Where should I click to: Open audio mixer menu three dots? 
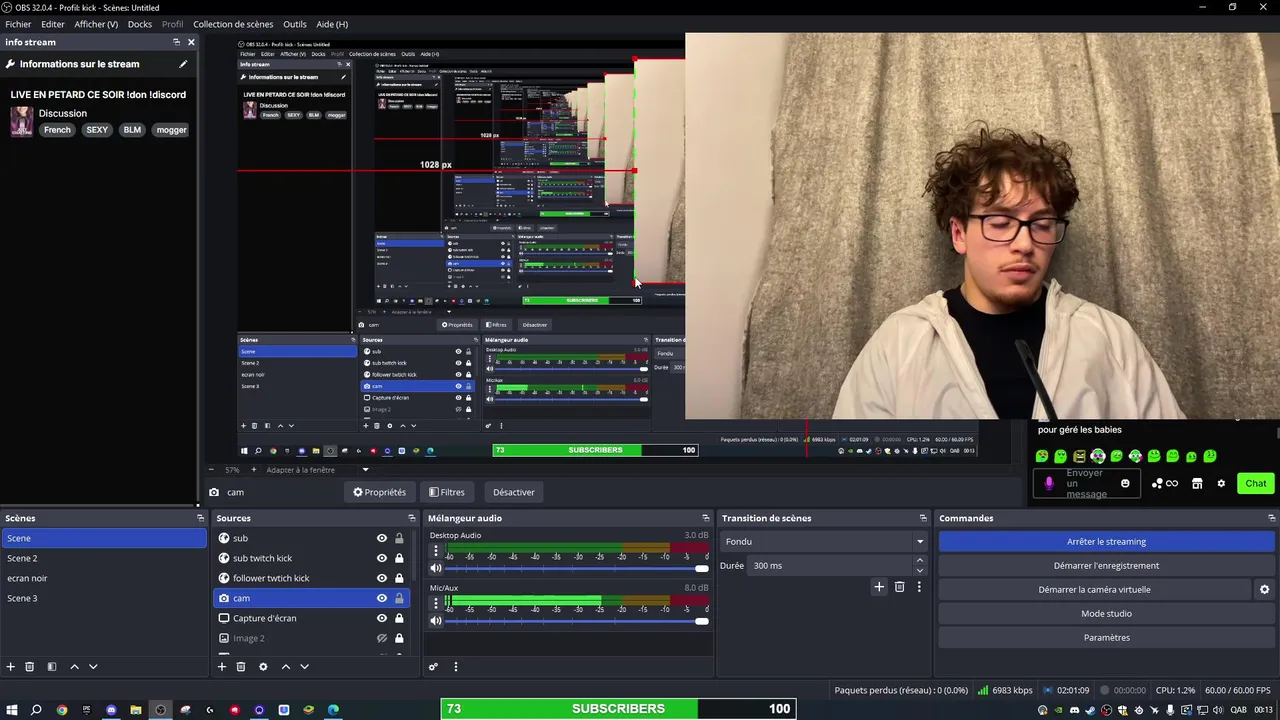[455, 667]
